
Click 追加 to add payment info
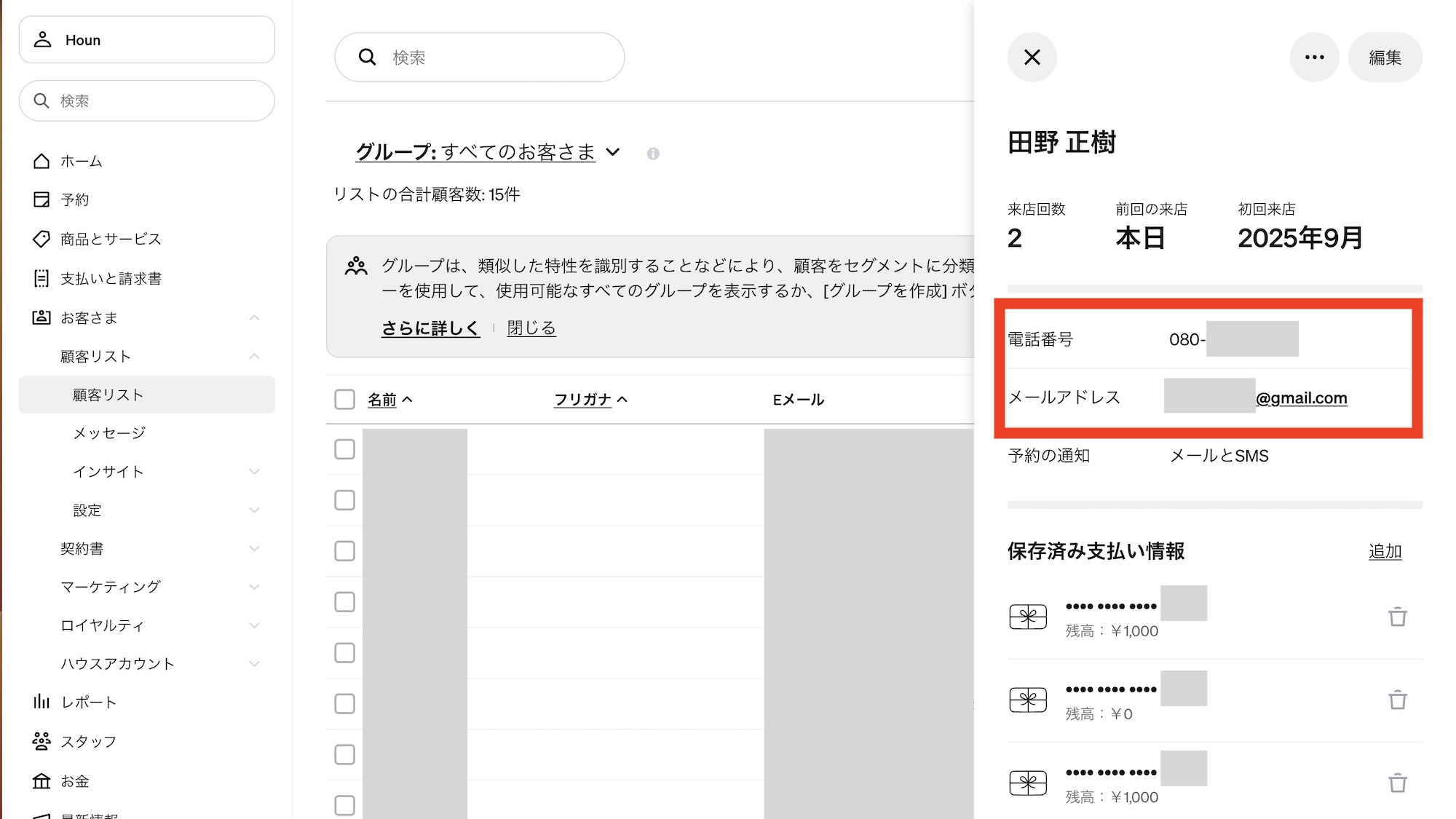click(x=1385, y=552)
